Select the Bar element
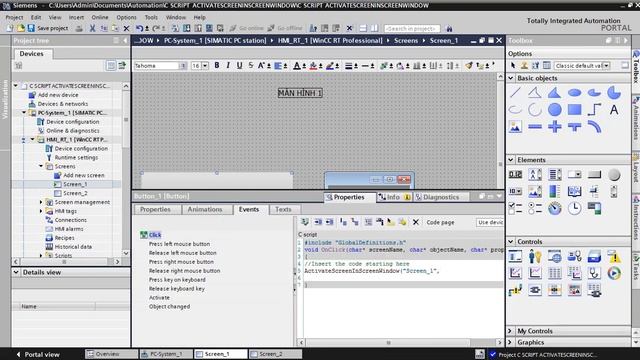This screenshot has height=360, width=640. (554, 191)
